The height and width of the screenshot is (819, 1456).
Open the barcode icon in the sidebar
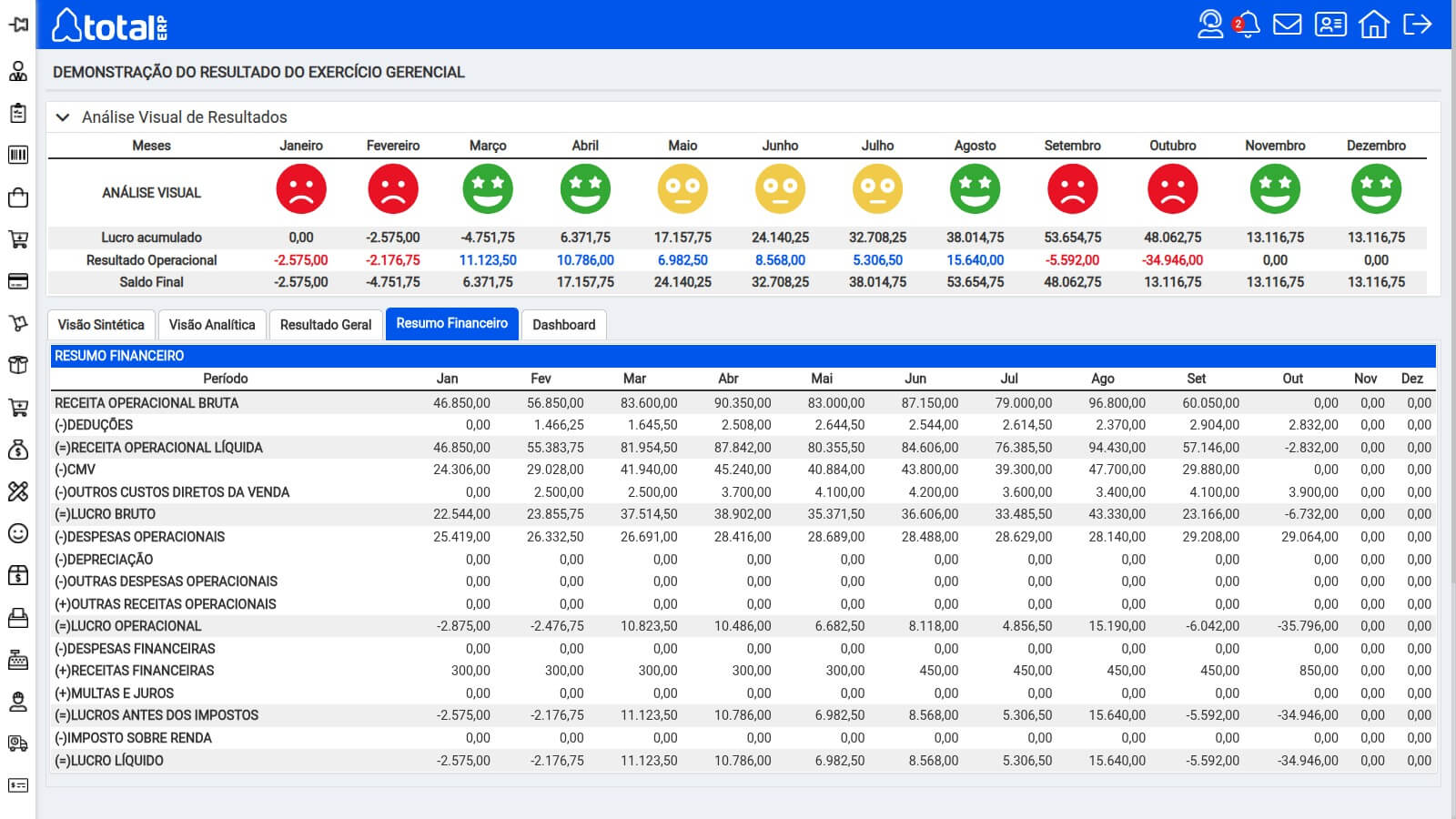pos(18,155)
